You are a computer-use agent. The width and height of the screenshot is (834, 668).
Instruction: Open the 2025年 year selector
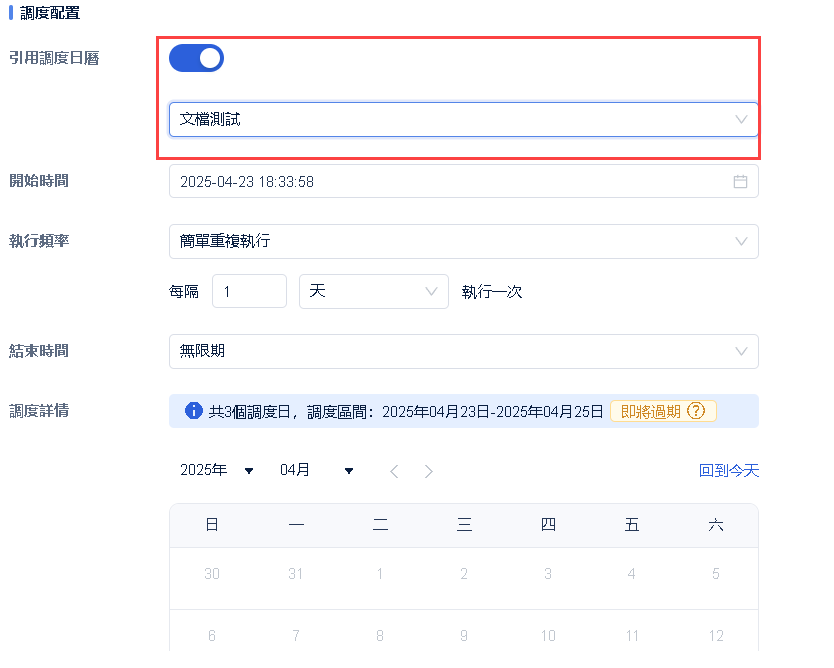[217, 470]
